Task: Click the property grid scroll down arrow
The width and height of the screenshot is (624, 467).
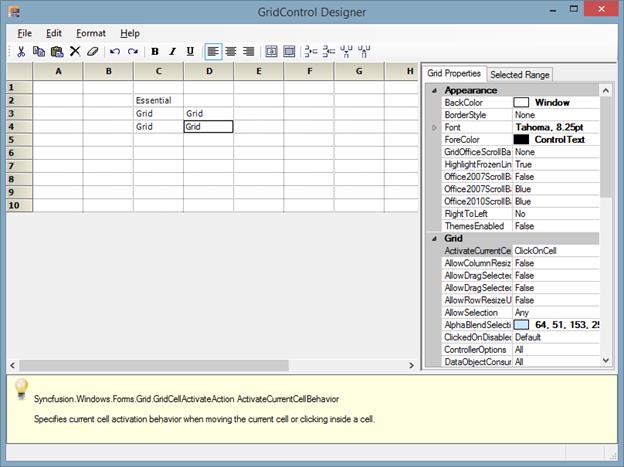Action: pos(606,360)
